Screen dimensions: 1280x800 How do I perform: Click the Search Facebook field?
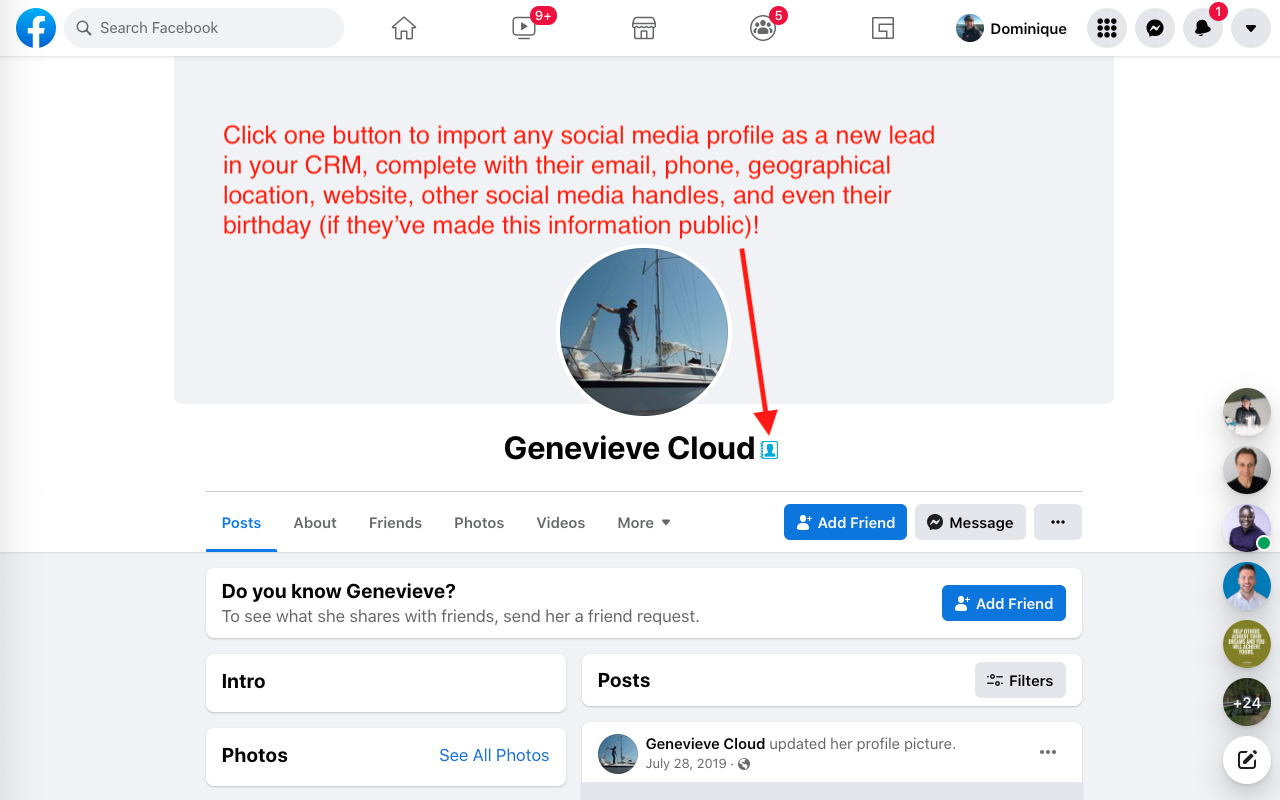click(x=204, y=28)
